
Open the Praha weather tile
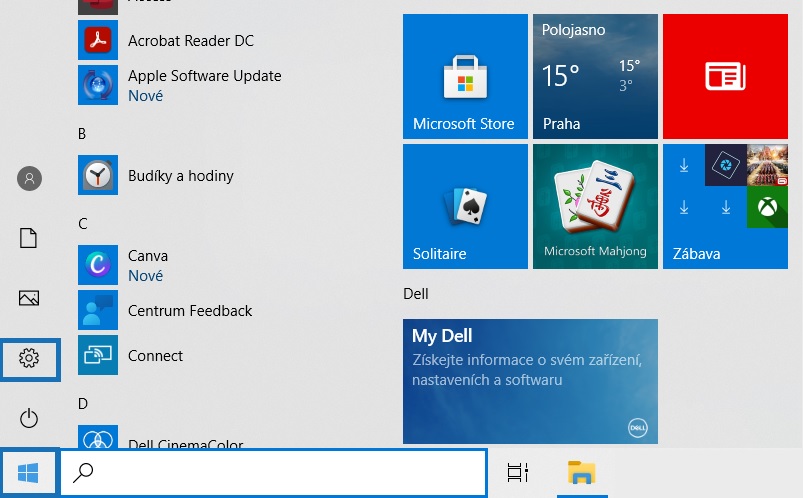[595, 76]
